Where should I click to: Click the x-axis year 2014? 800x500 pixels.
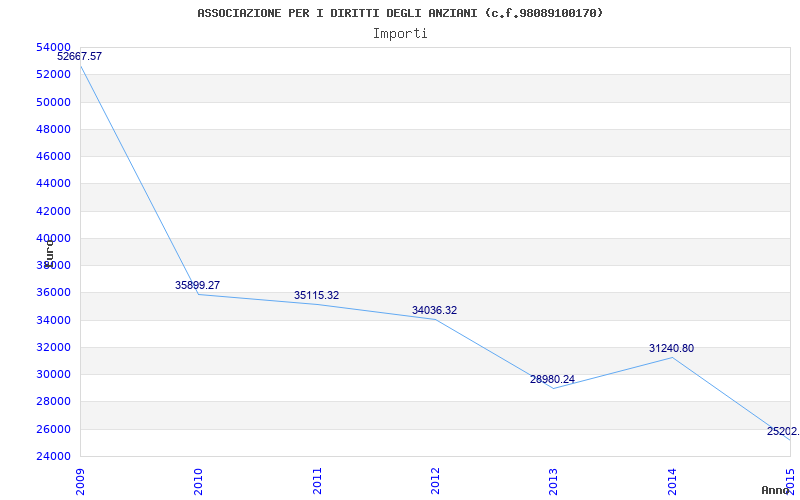pyautogui.click(x=672, y=481)
